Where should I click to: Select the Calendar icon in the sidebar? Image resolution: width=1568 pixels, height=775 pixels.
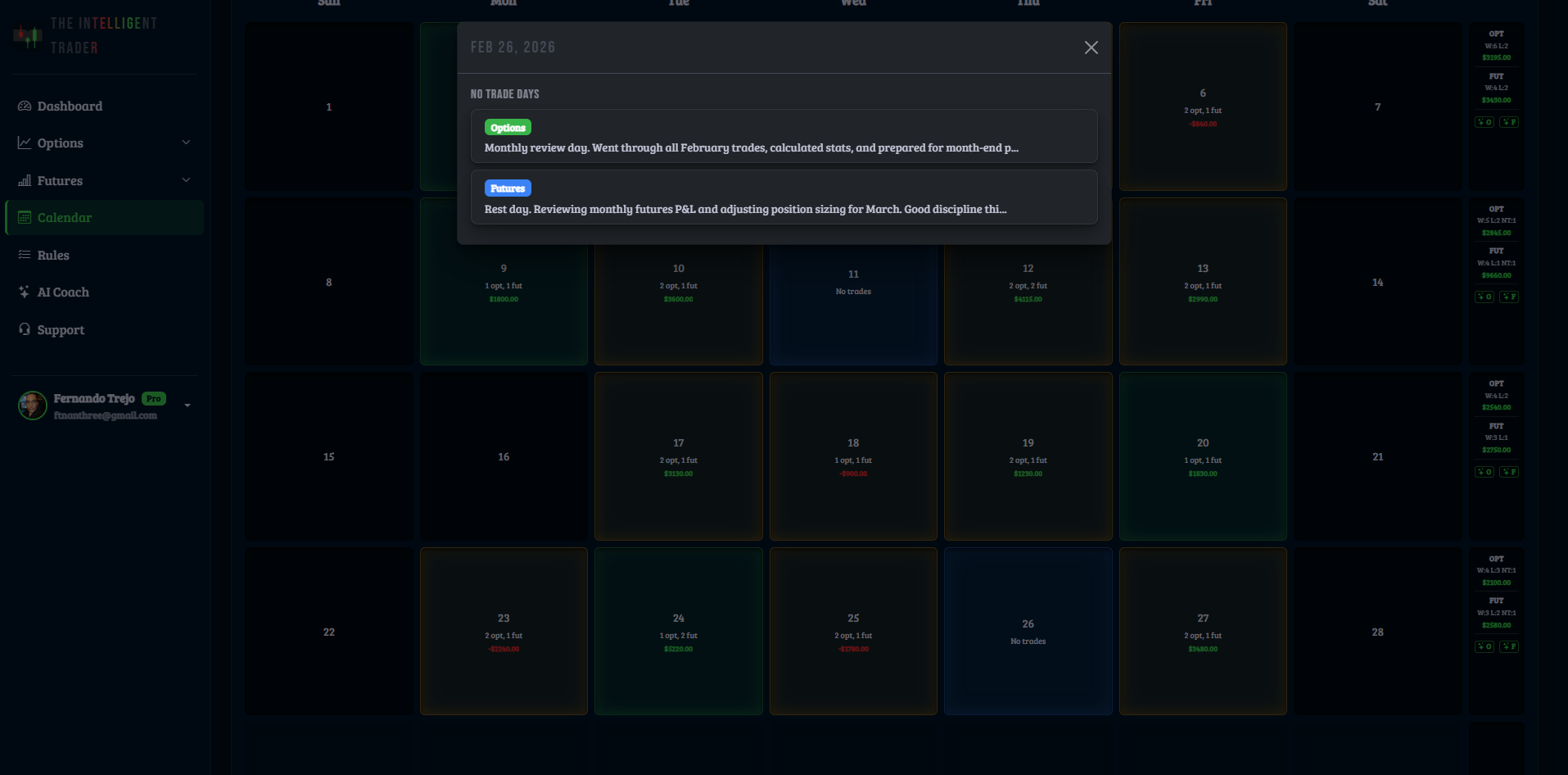tap(25, 217)
